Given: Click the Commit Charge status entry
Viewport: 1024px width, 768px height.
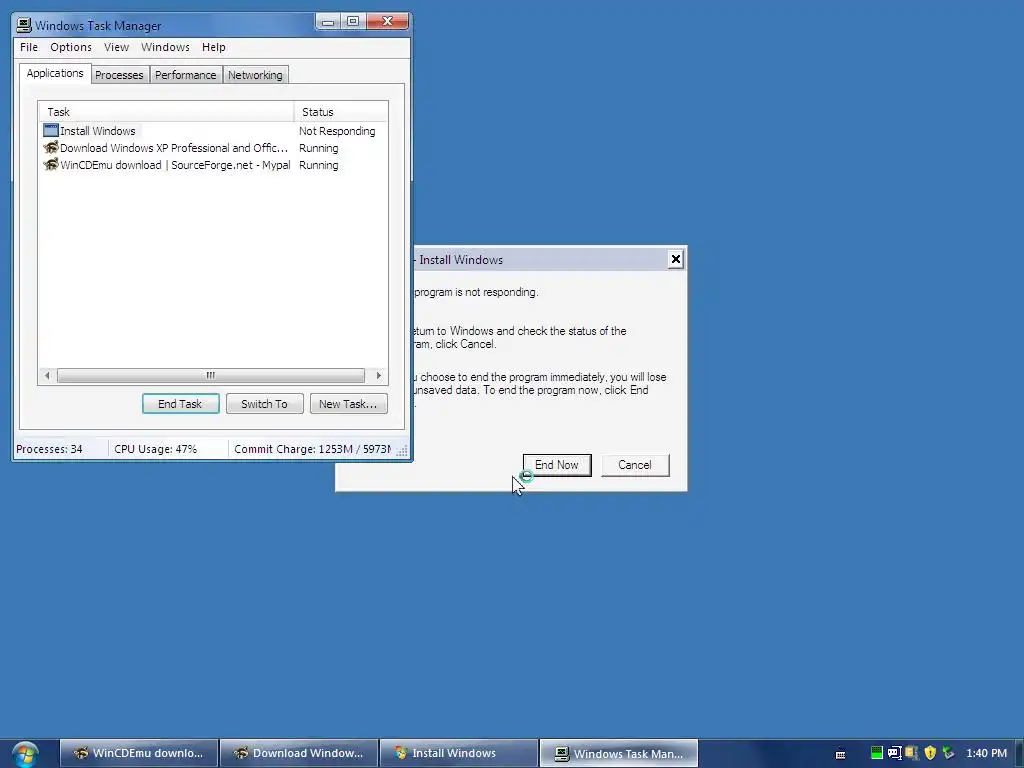Looking at the screenshot, I should (x=312, y=449).
